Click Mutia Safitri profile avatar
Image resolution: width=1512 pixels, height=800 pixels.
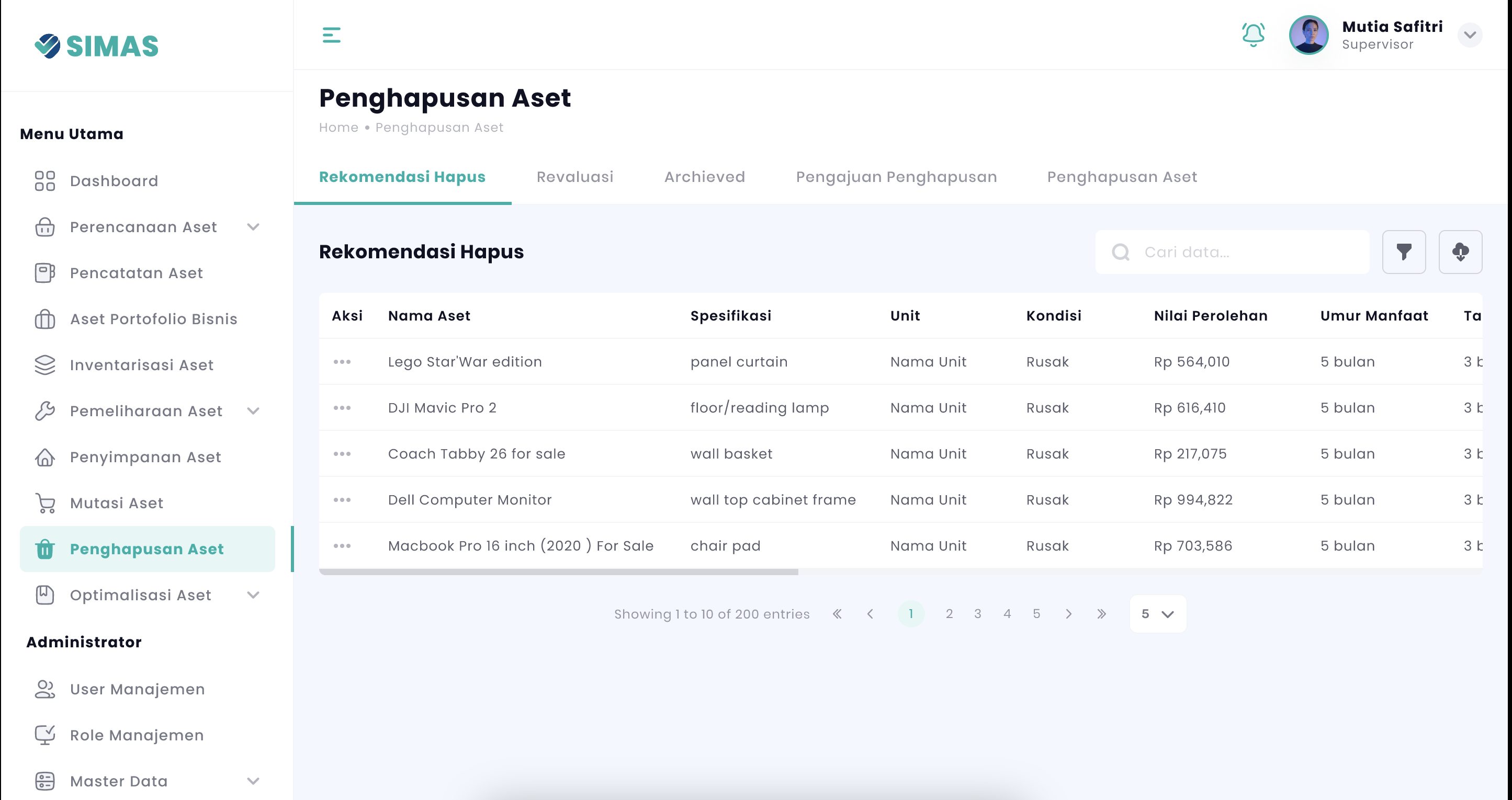click(1308, 35)
